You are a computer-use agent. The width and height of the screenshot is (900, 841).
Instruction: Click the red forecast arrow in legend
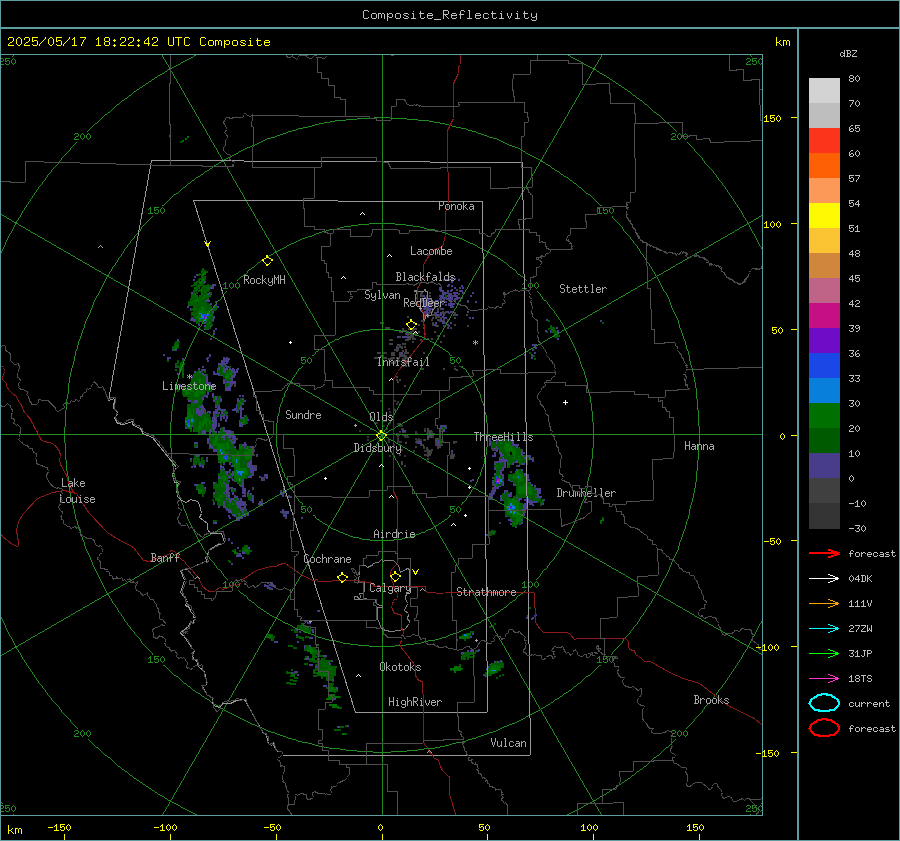[x=824, y=553]
